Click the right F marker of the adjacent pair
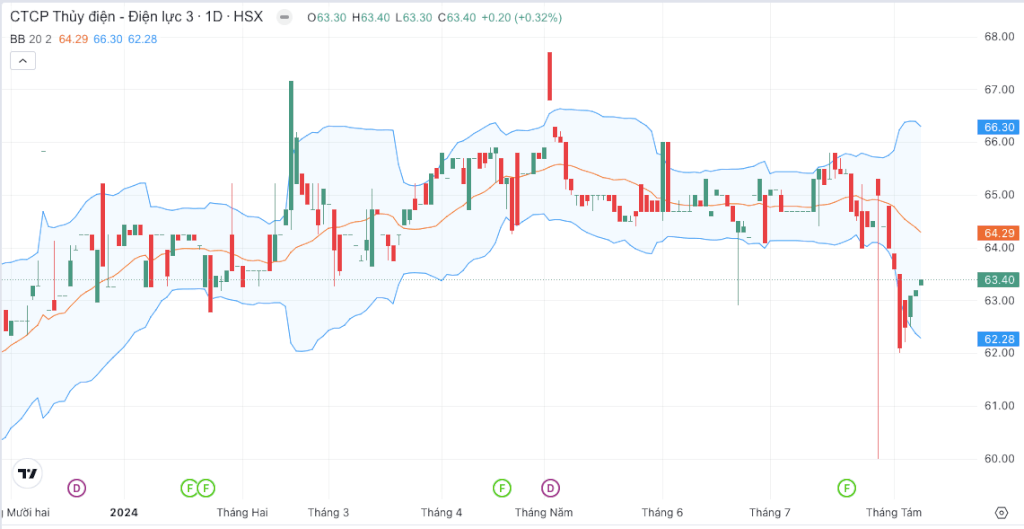1024x529 pixels. 206,487
